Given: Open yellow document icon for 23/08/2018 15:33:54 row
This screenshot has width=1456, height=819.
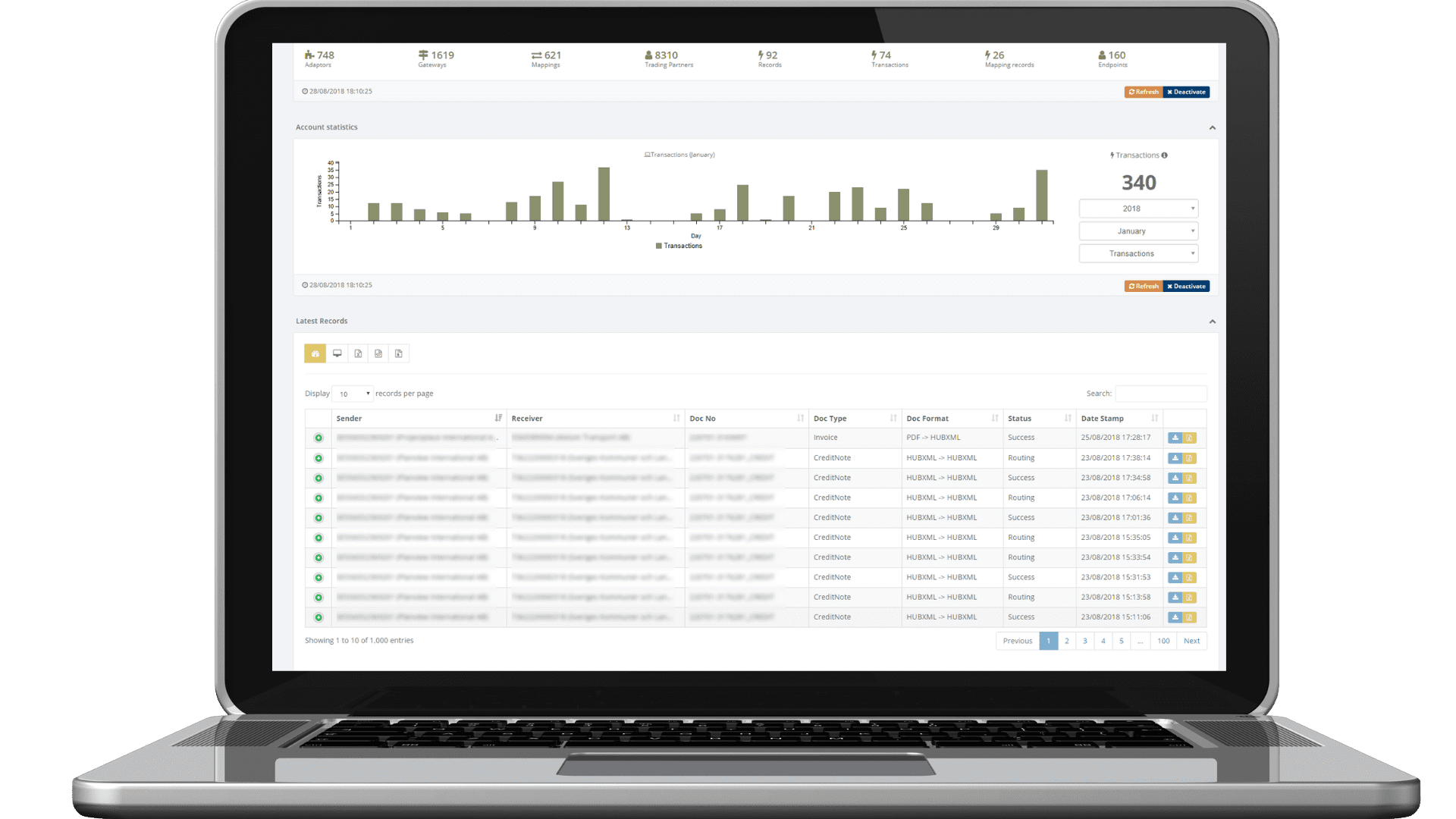Looking at the screenshot, I should 1190,557.
